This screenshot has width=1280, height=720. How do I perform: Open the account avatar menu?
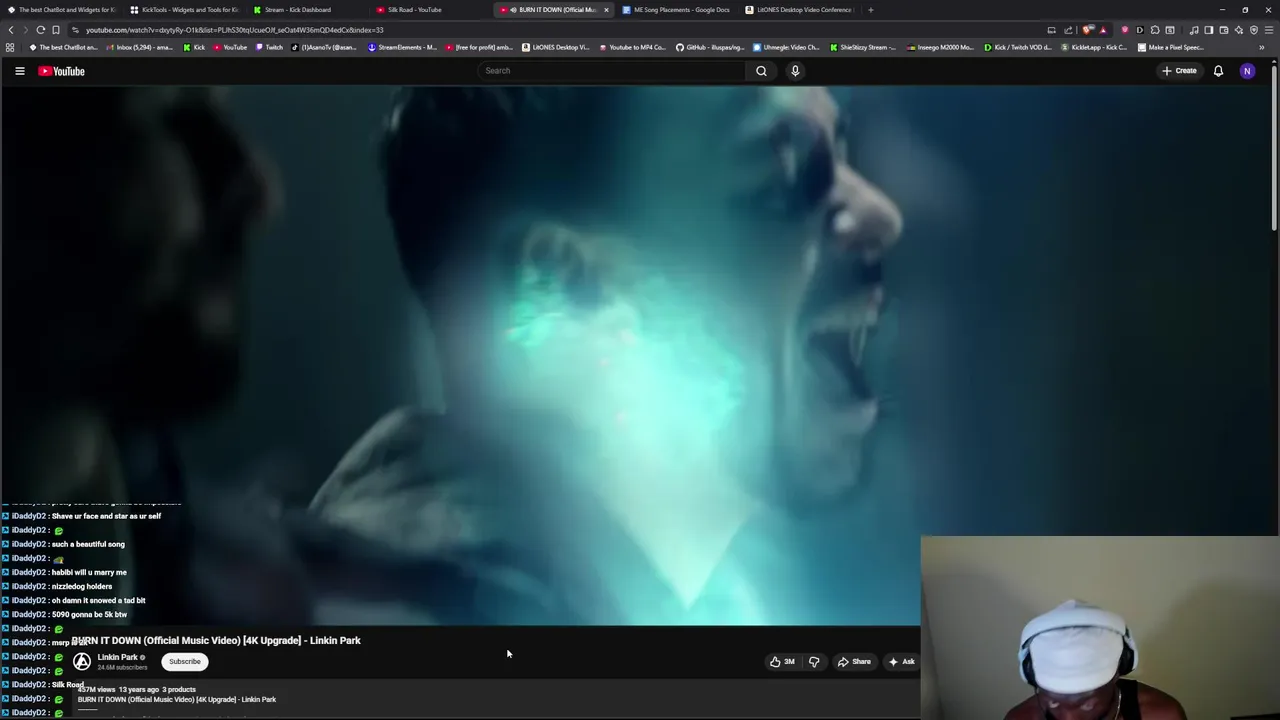point(1247,71)
